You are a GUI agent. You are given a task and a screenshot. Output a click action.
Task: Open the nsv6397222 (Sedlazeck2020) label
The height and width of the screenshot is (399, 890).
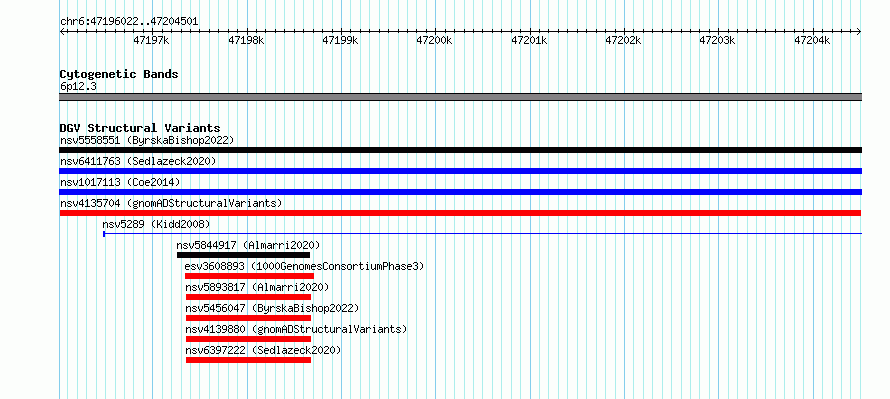263,350
